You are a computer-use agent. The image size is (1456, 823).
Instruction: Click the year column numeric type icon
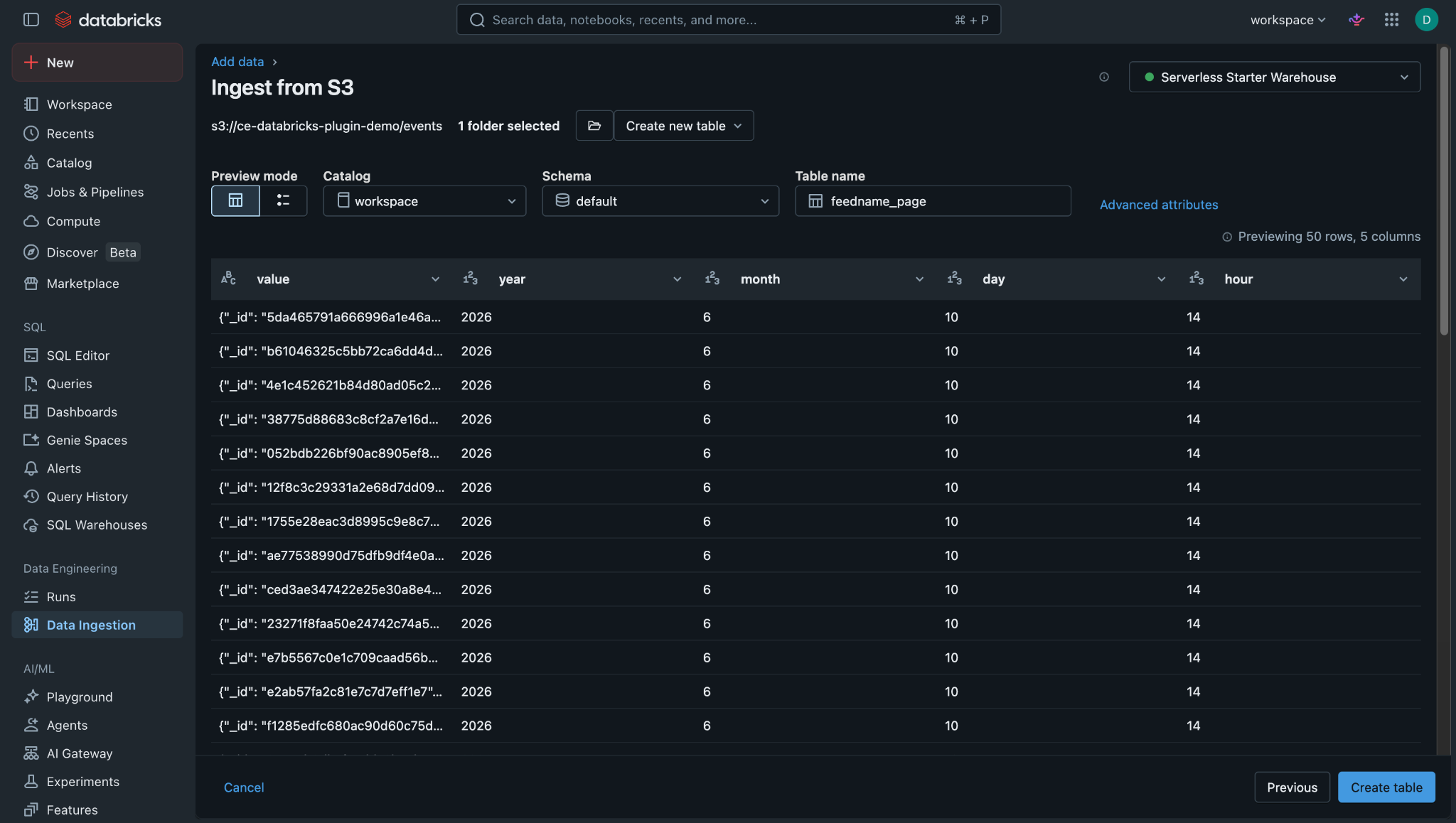click(470, 279)
